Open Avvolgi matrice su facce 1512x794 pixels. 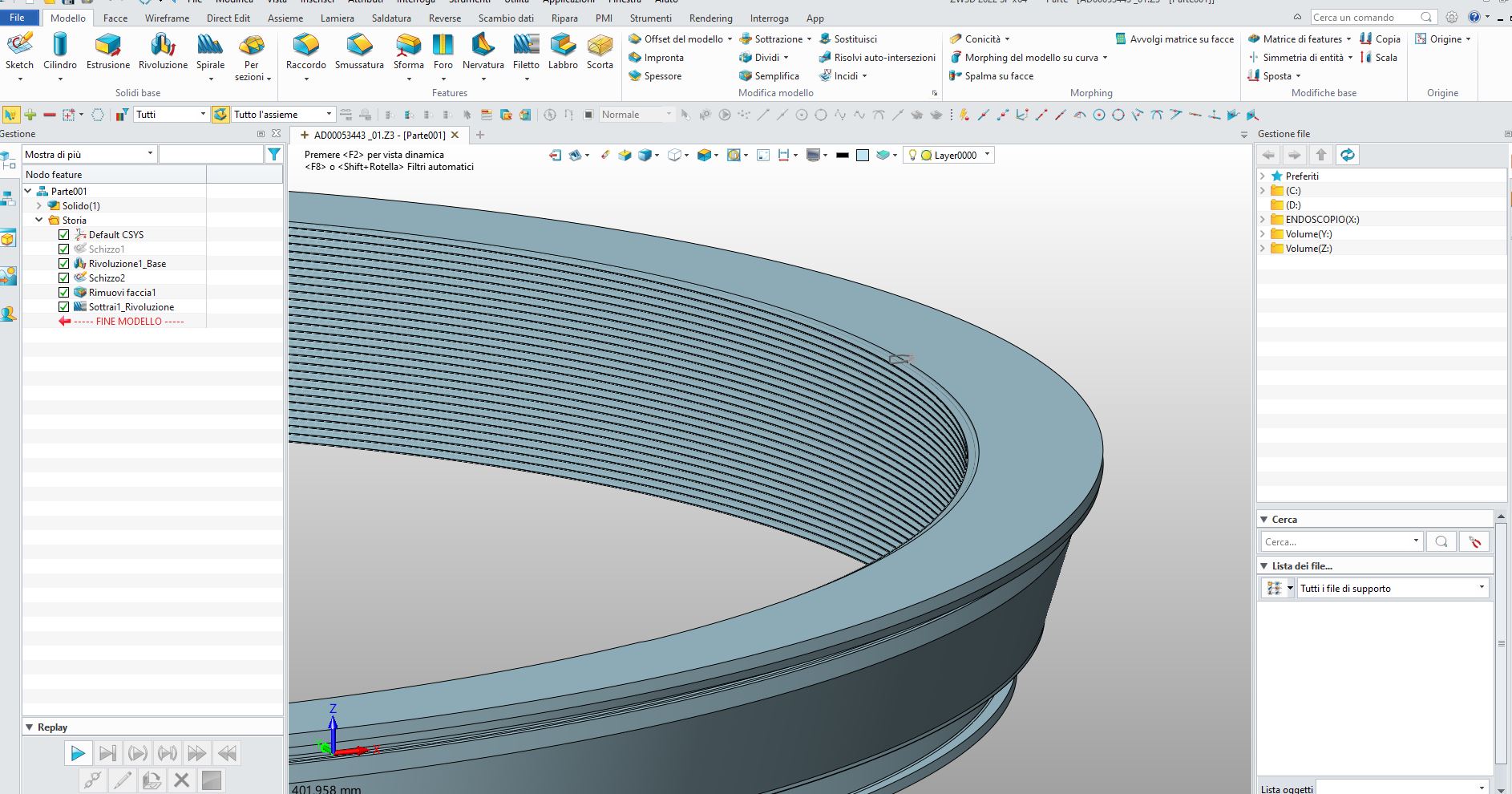pyautogui.click(x=1174, y=38)
